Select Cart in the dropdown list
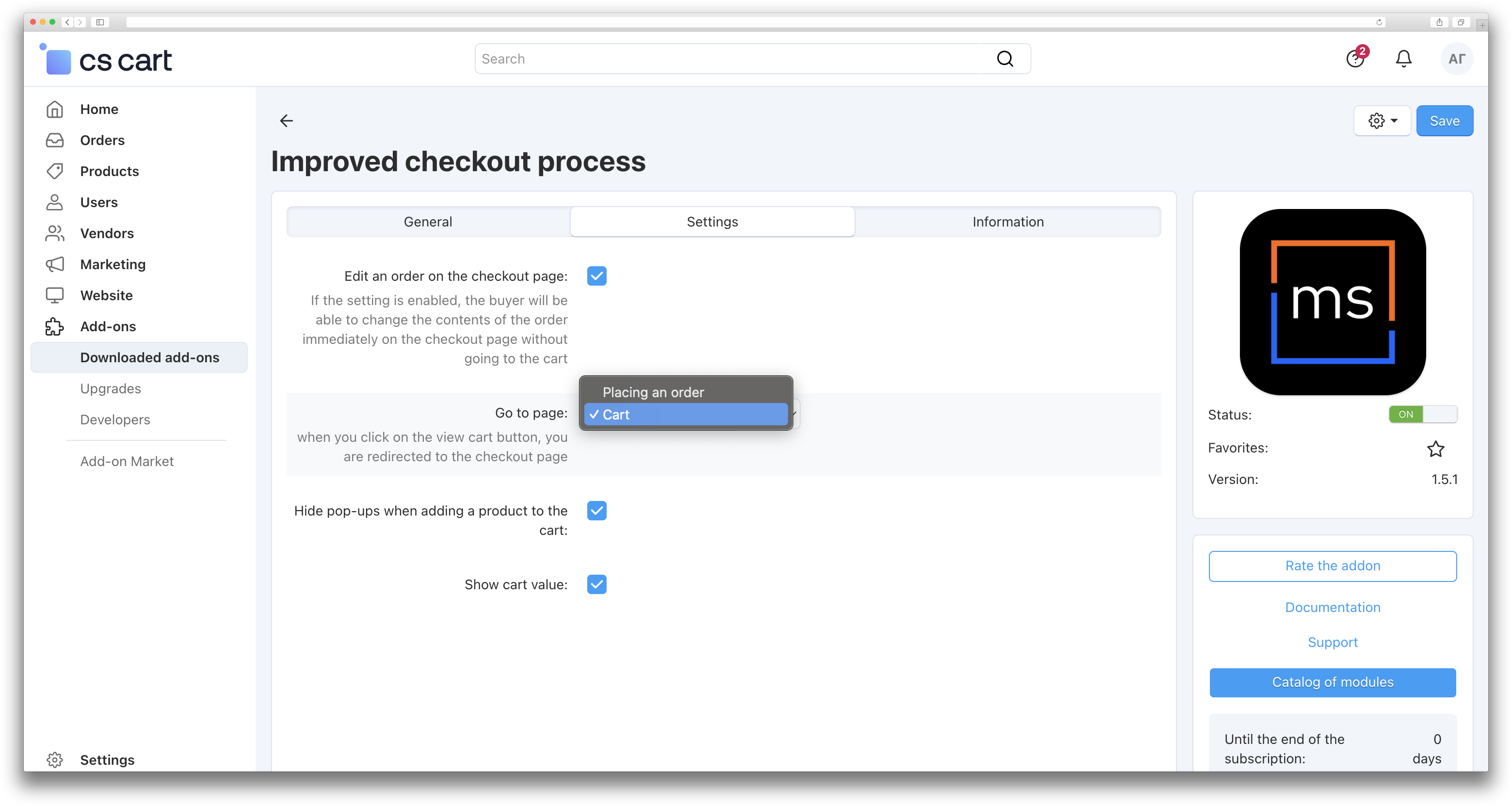Viewport: 1512px width, 806px height. click(616, 415)
